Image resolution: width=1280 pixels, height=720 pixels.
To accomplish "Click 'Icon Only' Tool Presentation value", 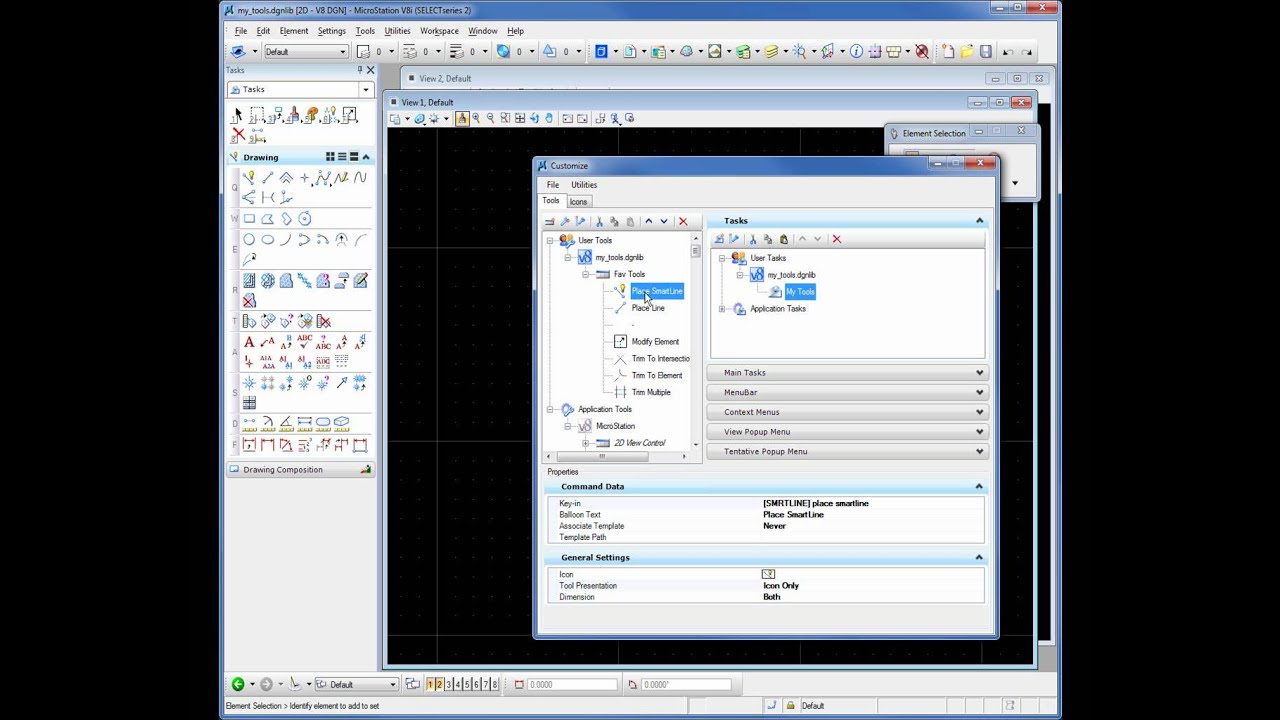I will click(781, 586).
